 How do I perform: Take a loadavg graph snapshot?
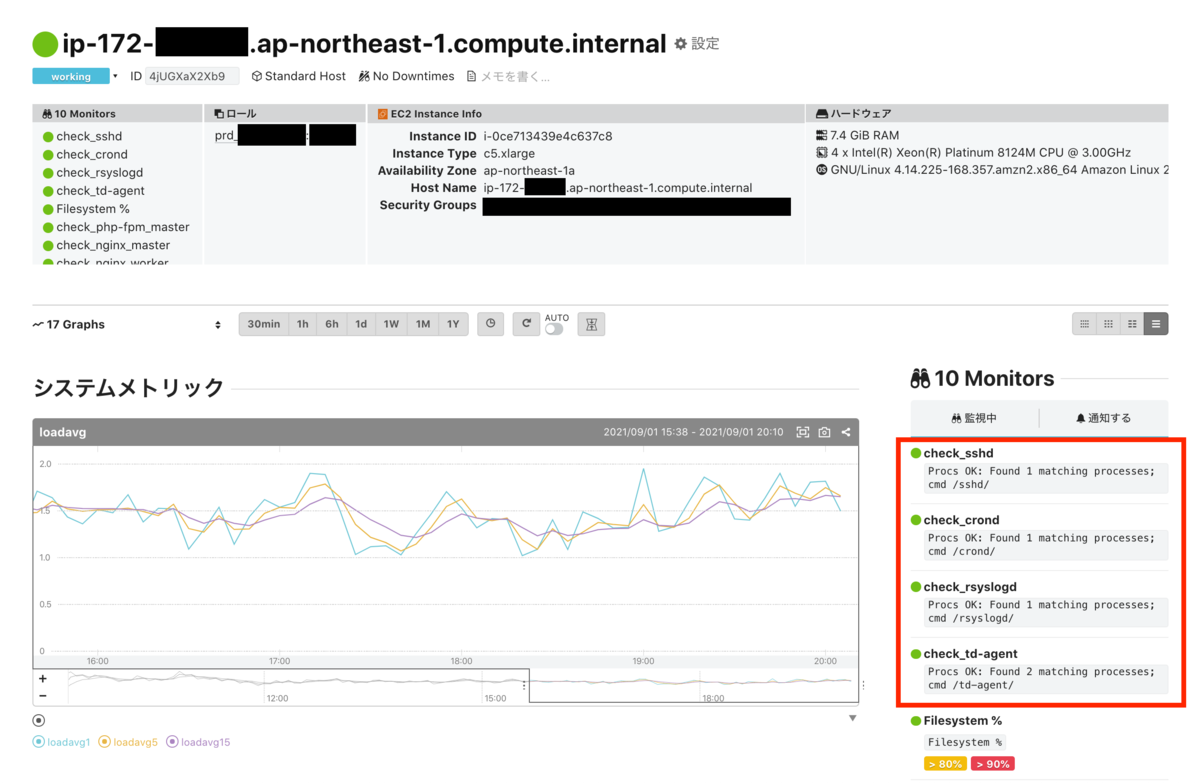(824, 432)
